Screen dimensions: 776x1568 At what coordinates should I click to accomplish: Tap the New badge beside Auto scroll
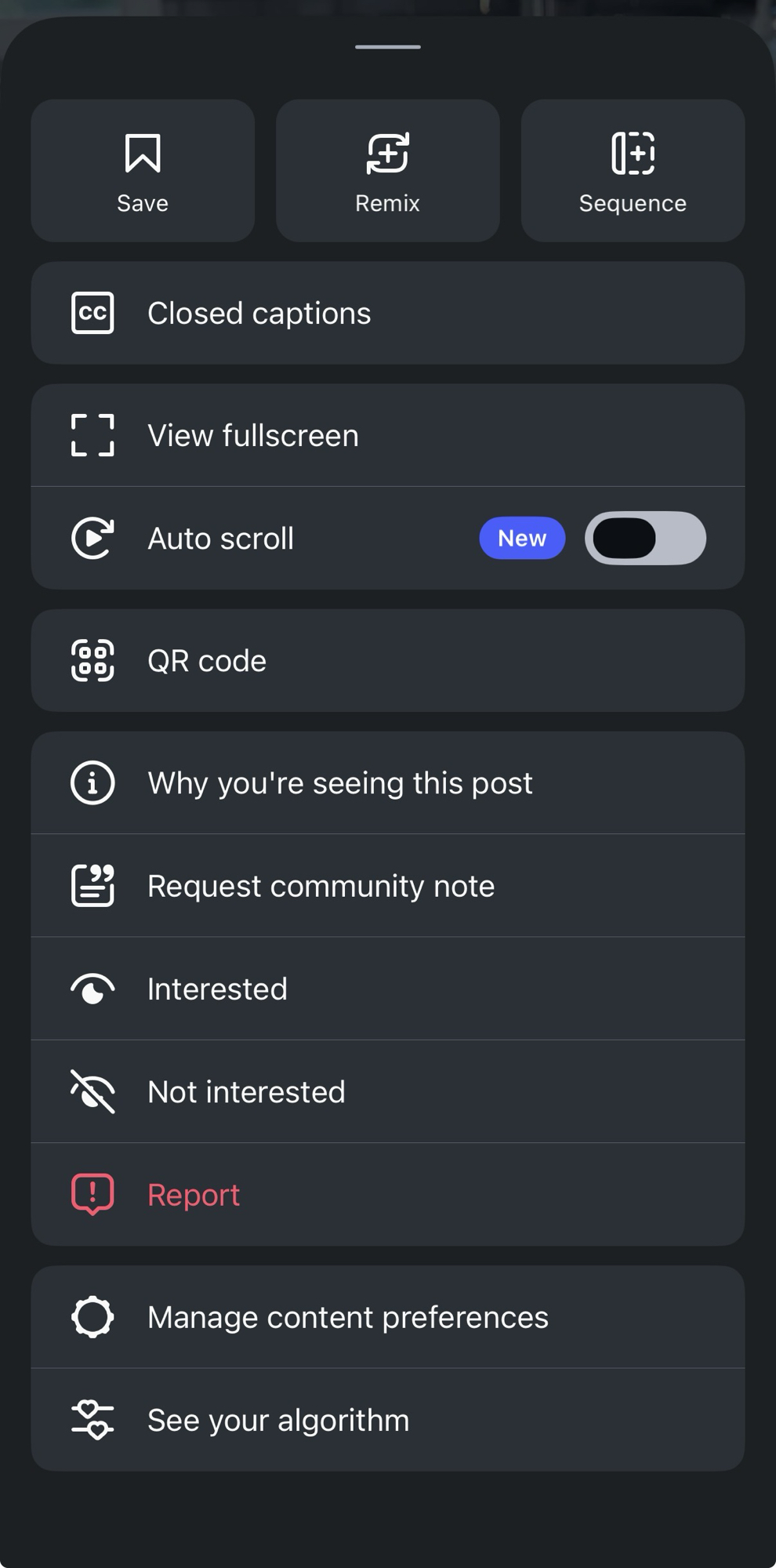click(522, 538)
